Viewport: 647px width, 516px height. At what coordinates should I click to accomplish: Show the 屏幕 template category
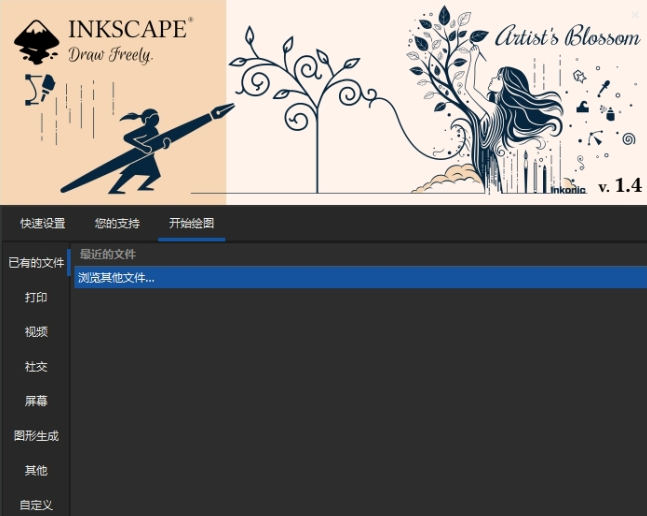36,401
